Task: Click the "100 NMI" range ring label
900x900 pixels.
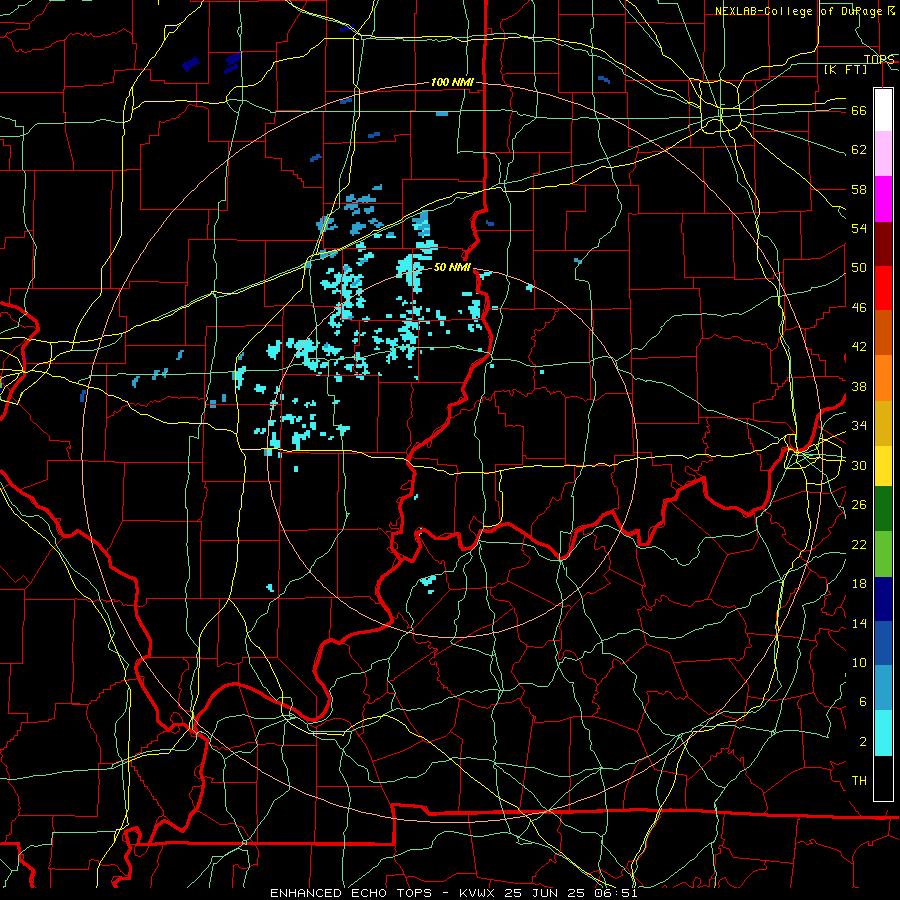Action: pyautogui.click(x=452, y=83)
